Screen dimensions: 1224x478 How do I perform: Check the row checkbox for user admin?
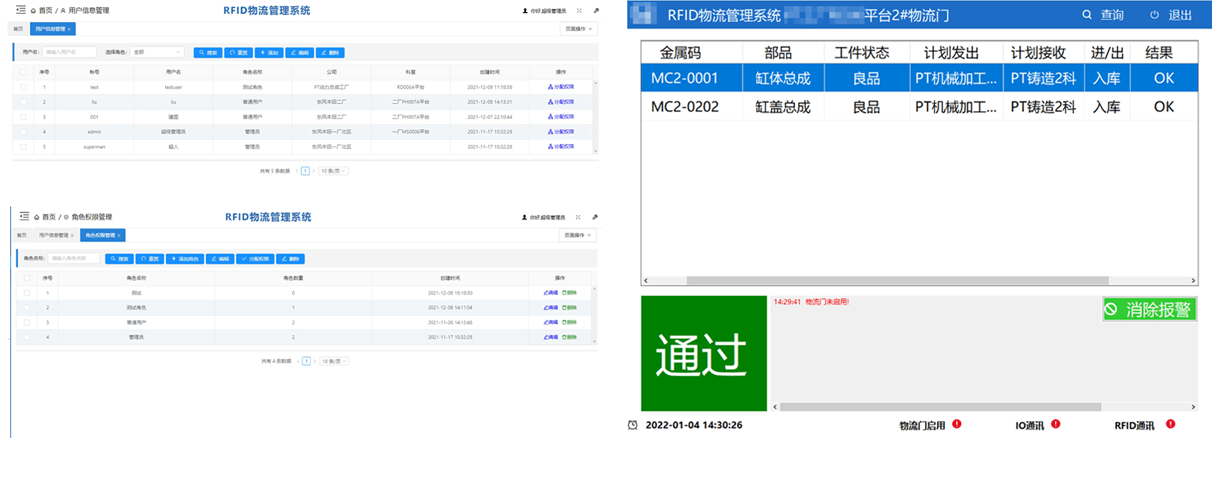click(x=24, y=131)
